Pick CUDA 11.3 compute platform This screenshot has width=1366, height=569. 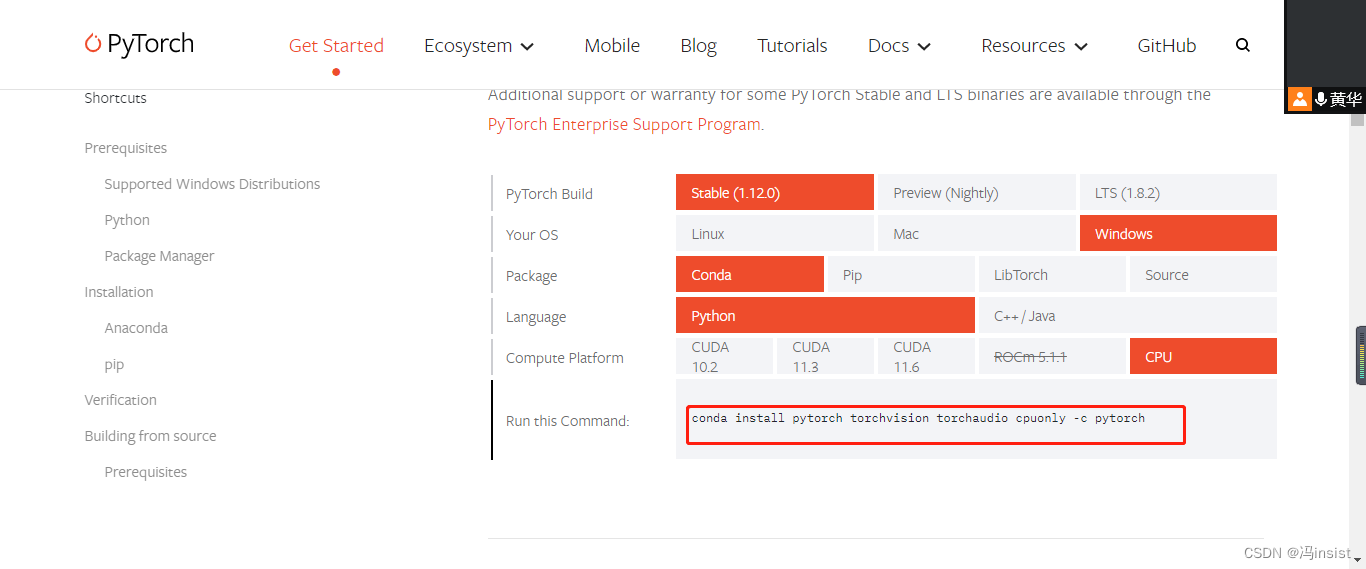pos(823,357)
